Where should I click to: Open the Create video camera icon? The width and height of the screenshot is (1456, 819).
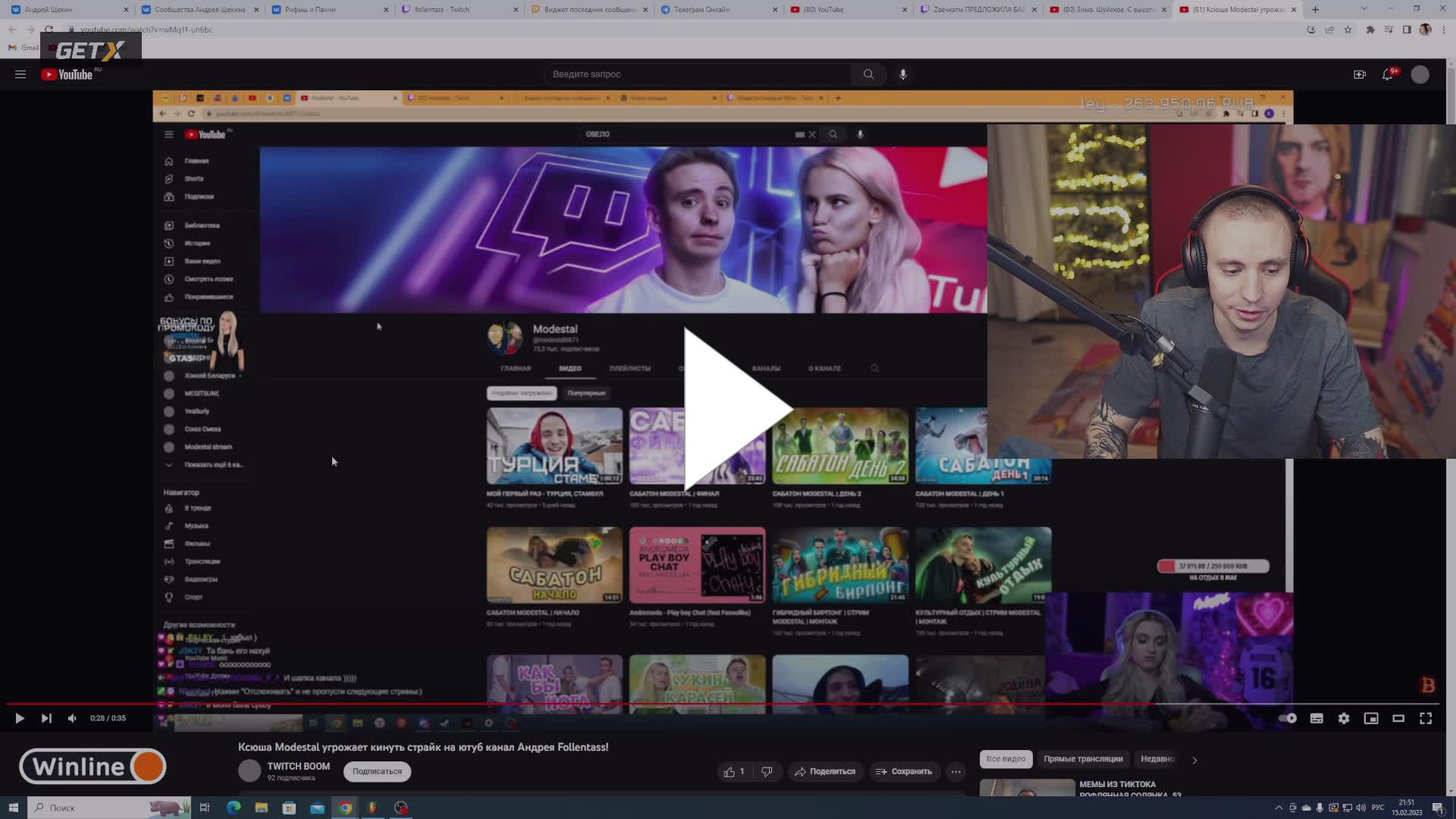[1360, 74]
